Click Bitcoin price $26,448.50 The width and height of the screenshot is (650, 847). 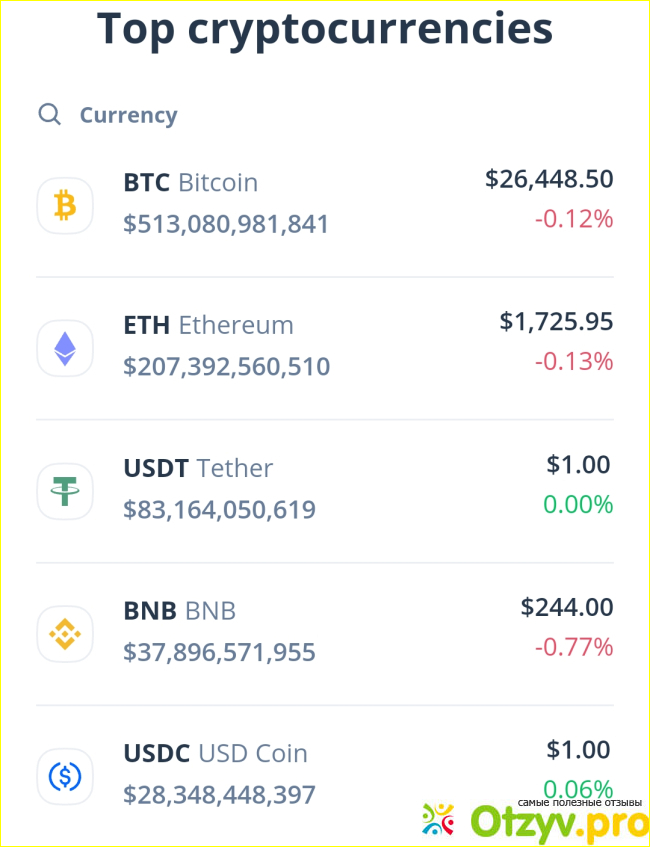[549, 179]
